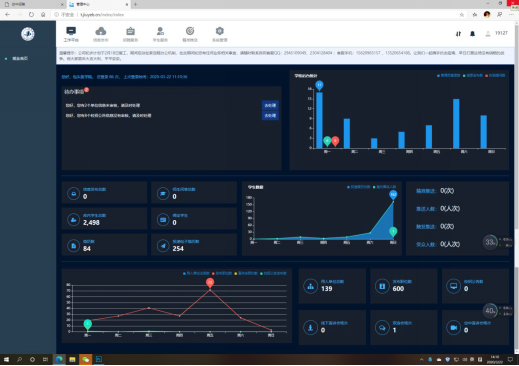
Task: Open the cloud upload icon in top navigation
Action: [101, 34]
